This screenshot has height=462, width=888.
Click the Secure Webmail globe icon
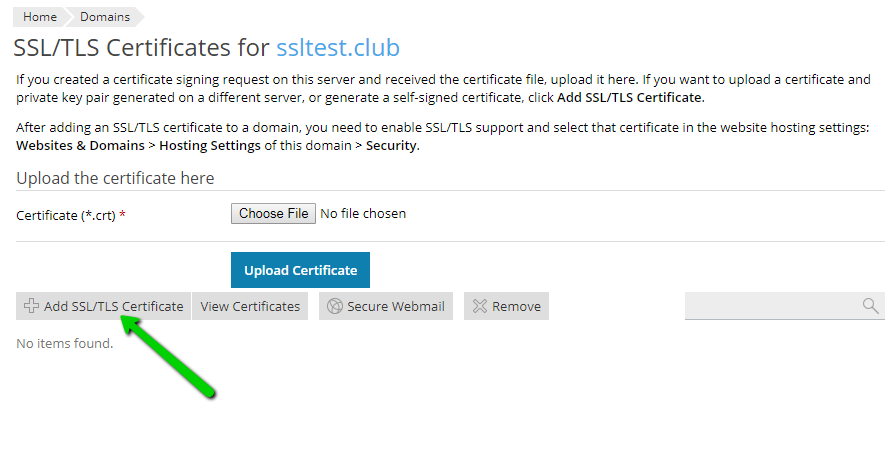[x=335, y=307]
